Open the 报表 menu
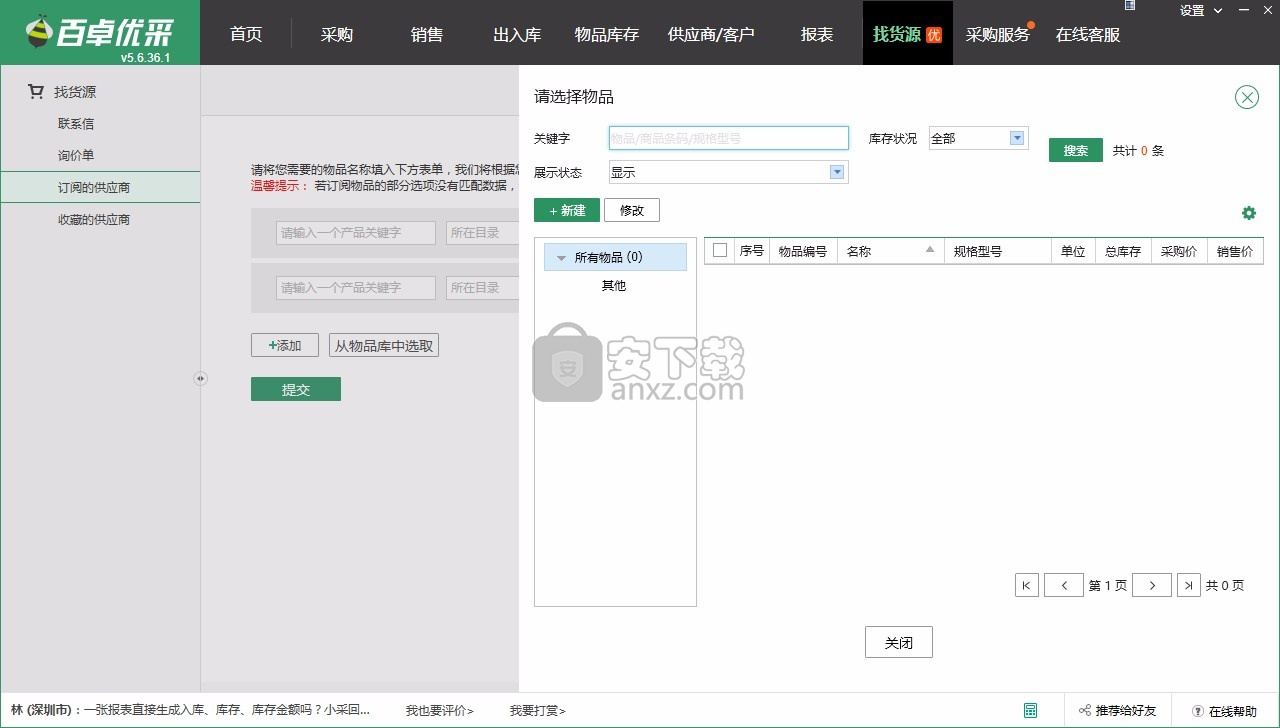Image resolution: width=1280 pixels, height=728 pixels. (817, 34)
